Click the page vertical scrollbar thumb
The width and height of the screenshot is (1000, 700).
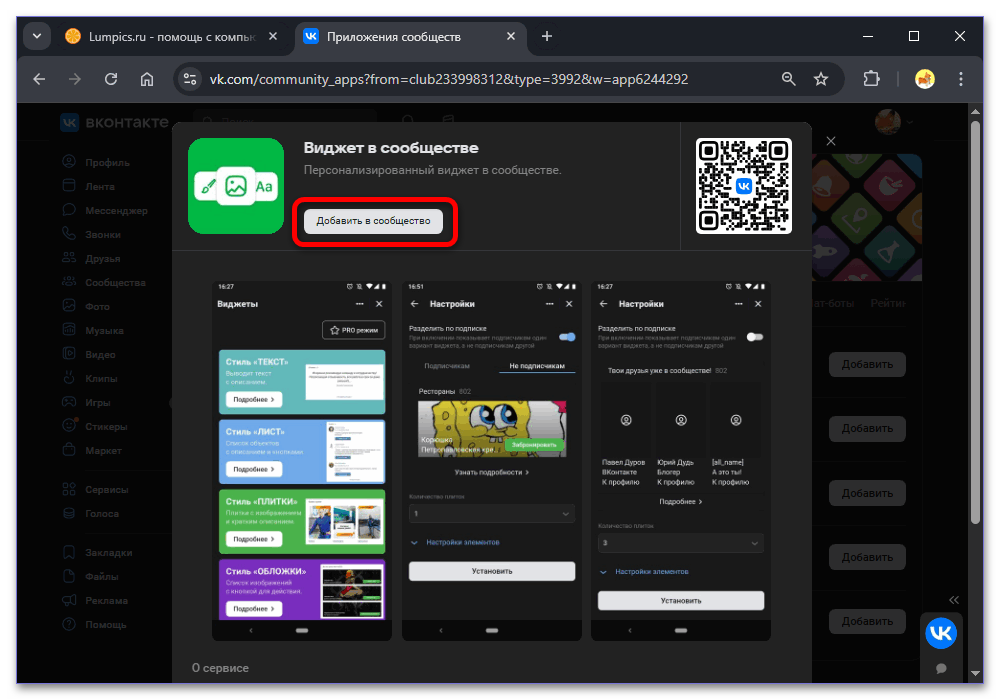click(975, 322)
